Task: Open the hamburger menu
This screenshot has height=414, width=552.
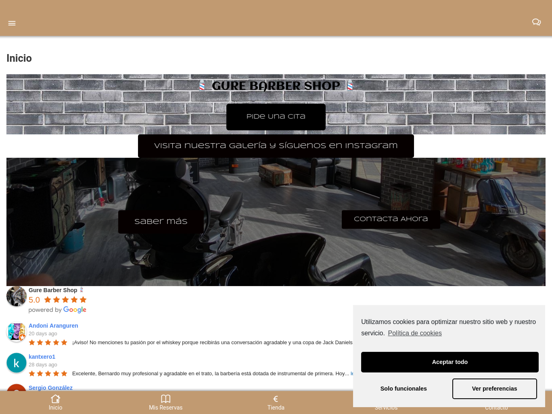Action: click(12, 23)
